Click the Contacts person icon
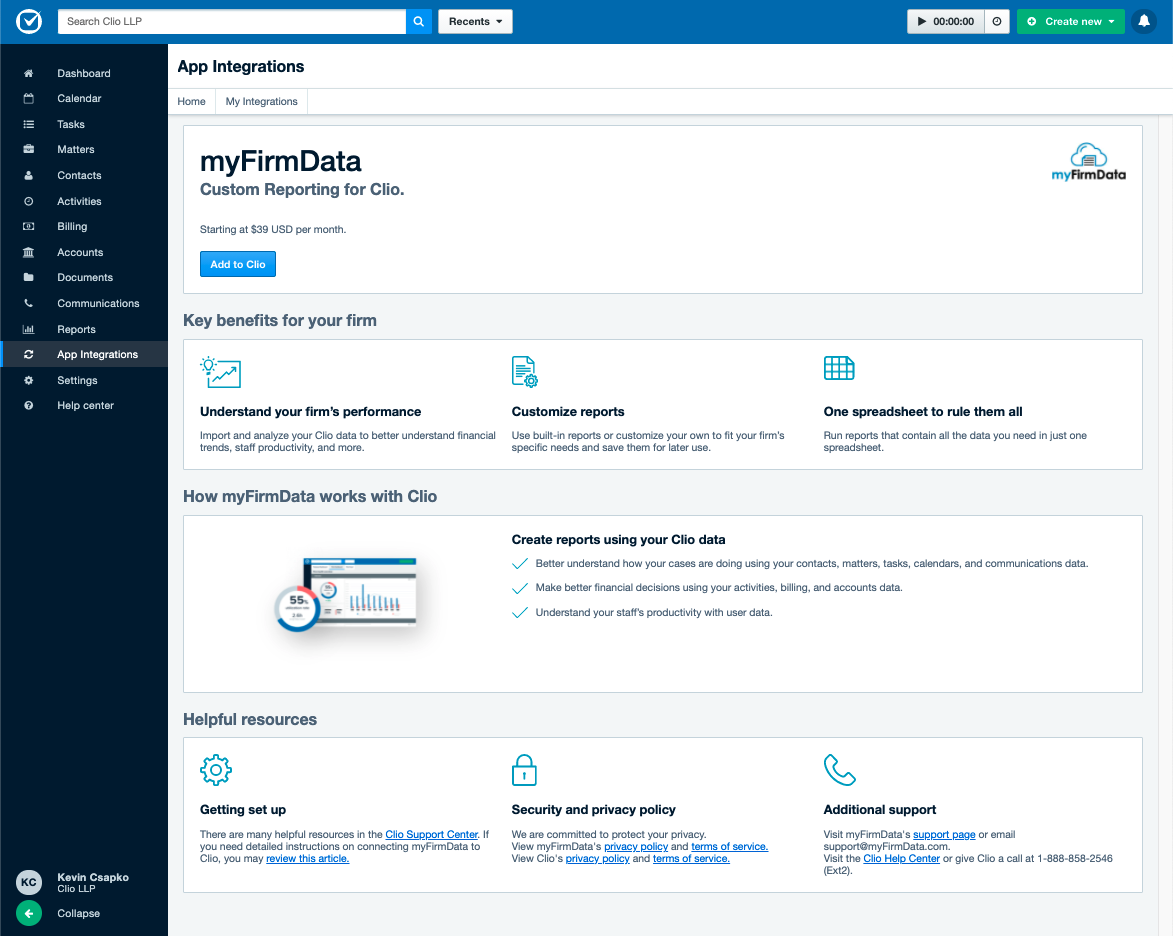The width and height of the screenshot is (1173, 936). tap(28, 175)
